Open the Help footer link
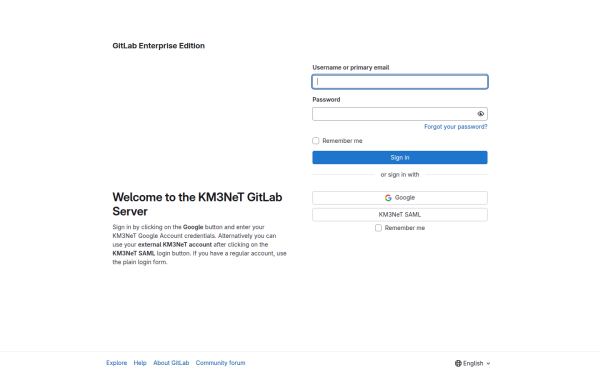Image resolution: width=600 pixels, height=375 pixels. (140, 363)
